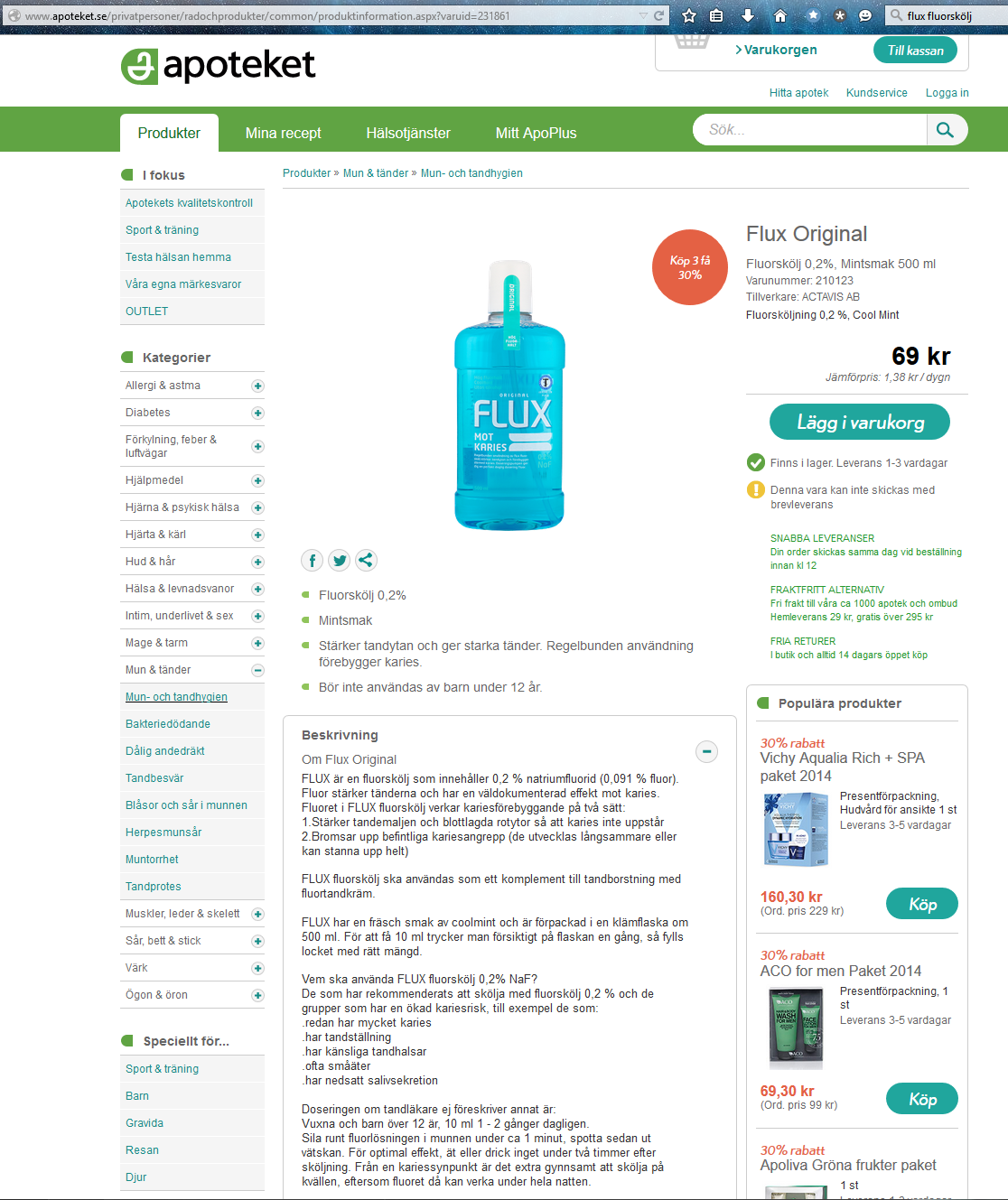This screenshot has width=1008, height=1200.
Task: Add product with Lägg i varukorg
Action: [x=860, y=422]
